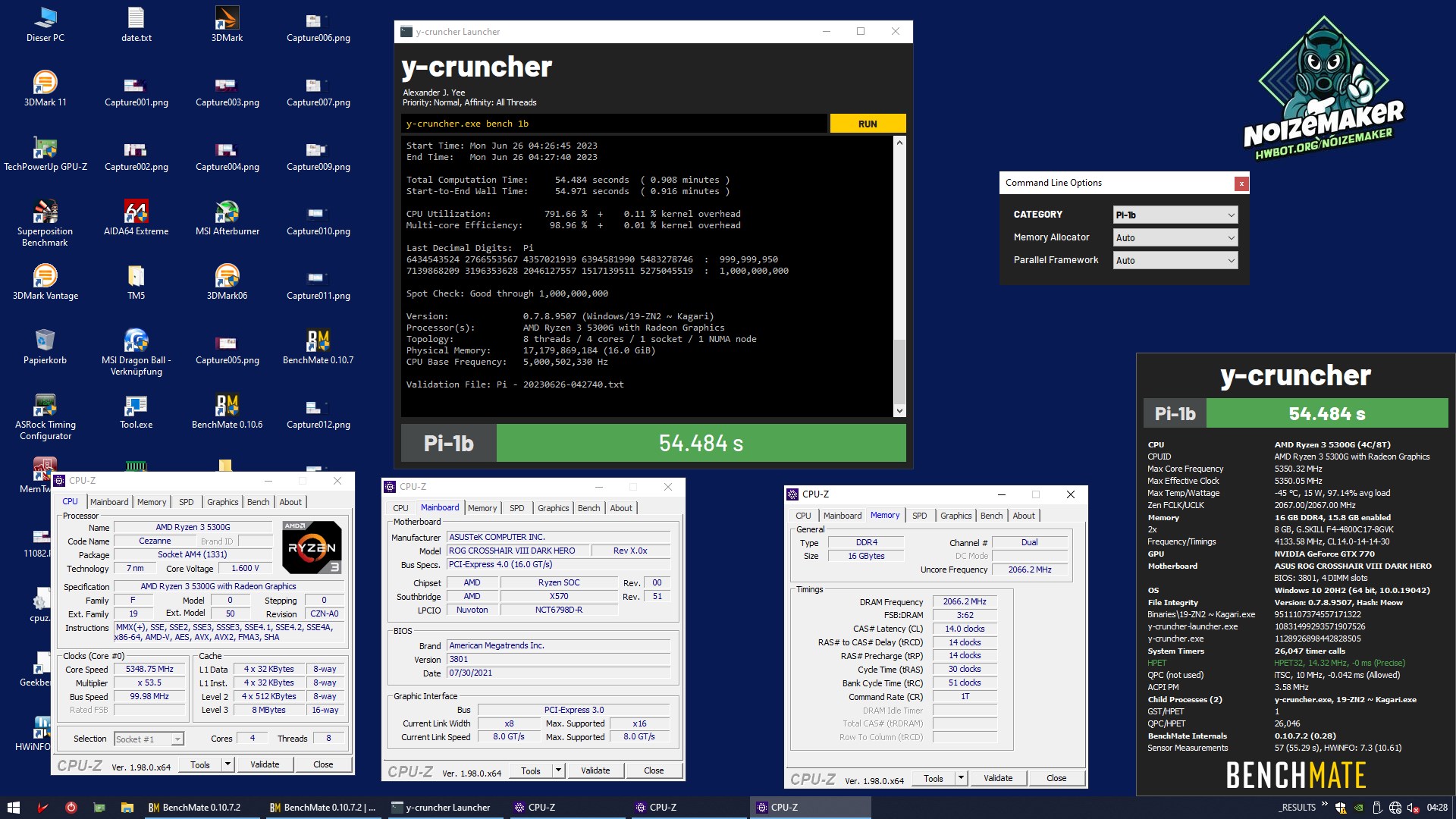The width and height of the screenshot is (1456, 819).
Task: Open Superposition Benchmark shortcut
Action: point(45,223)
